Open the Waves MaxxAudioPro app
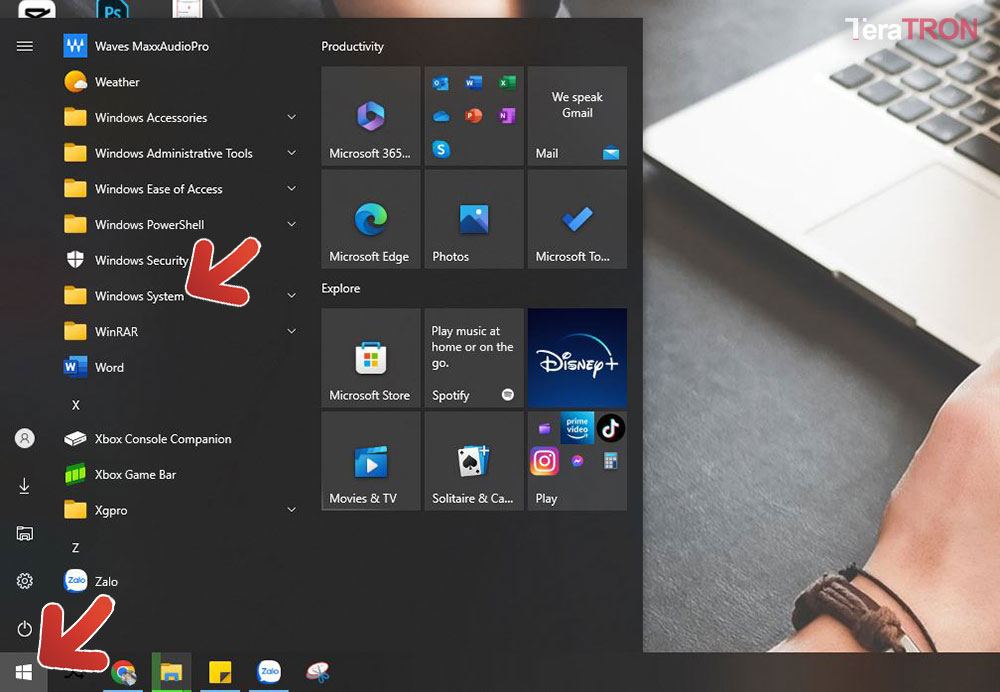Image resolution: width=1000 pixels, height=692 pixels. tap(179, 46)
